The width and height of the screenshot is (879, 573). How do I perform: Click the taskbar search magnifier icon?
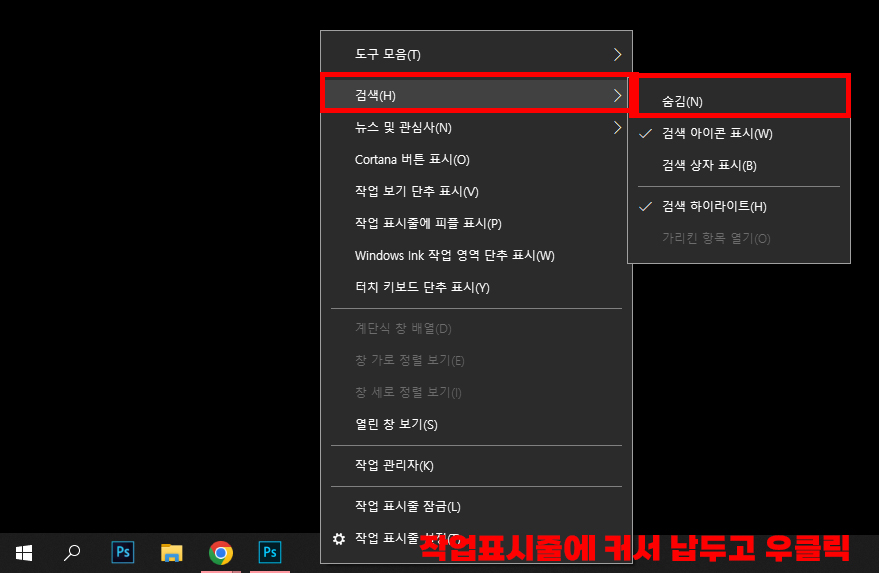pos(72,553)
